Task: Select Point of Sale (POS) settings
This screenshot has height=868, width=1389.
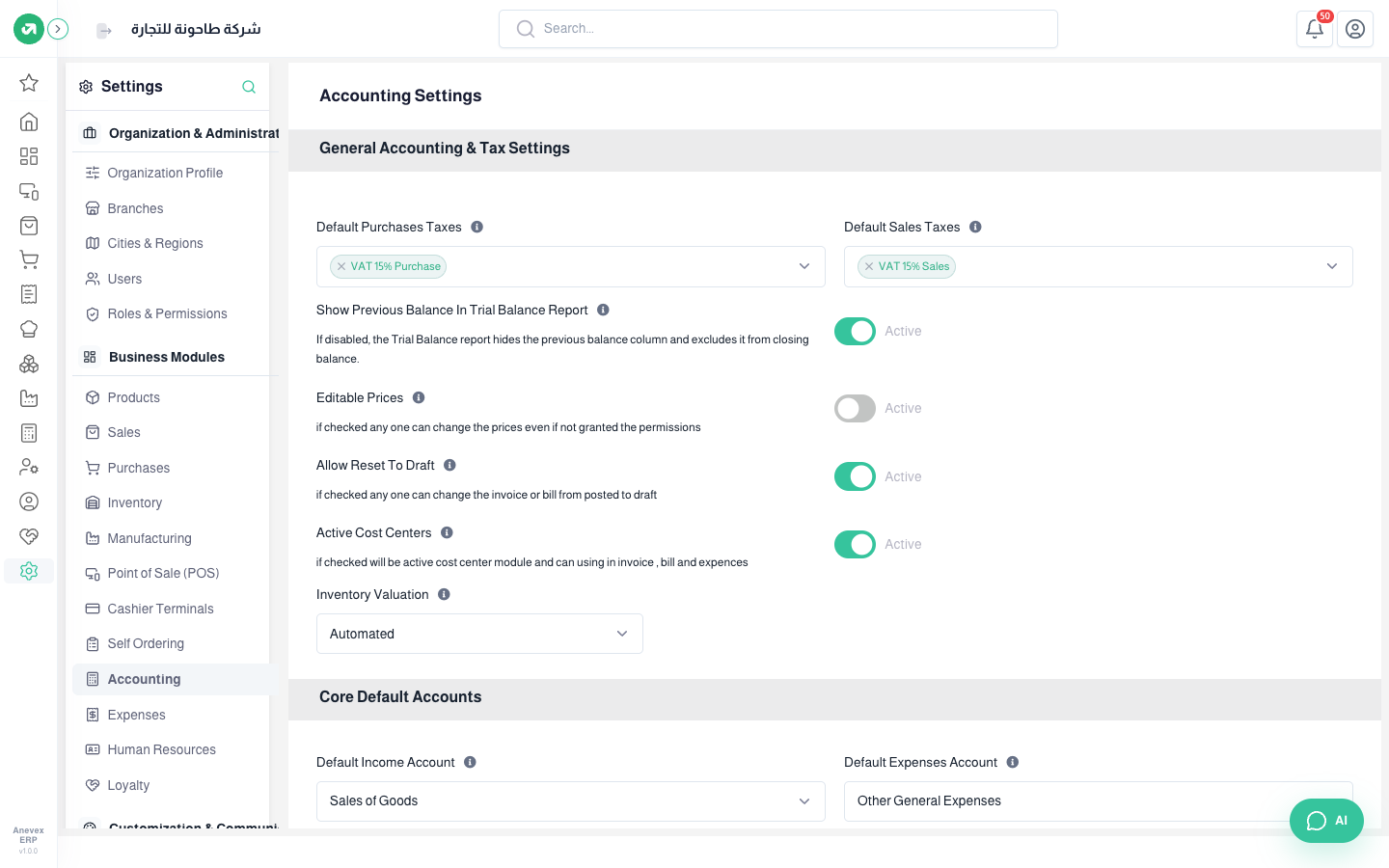Action: (163, 573)
